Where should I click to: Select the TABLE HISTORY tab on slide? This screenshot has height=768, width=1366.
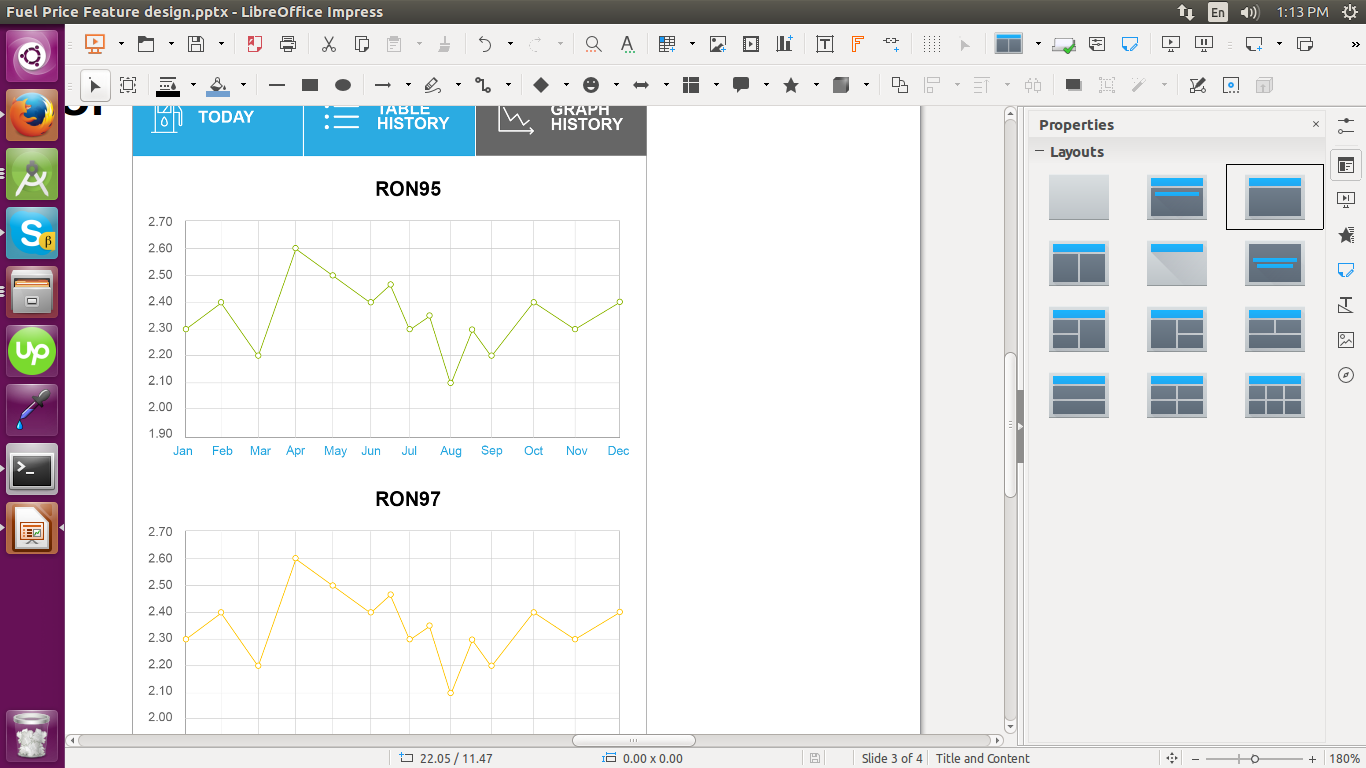(389, 130)
